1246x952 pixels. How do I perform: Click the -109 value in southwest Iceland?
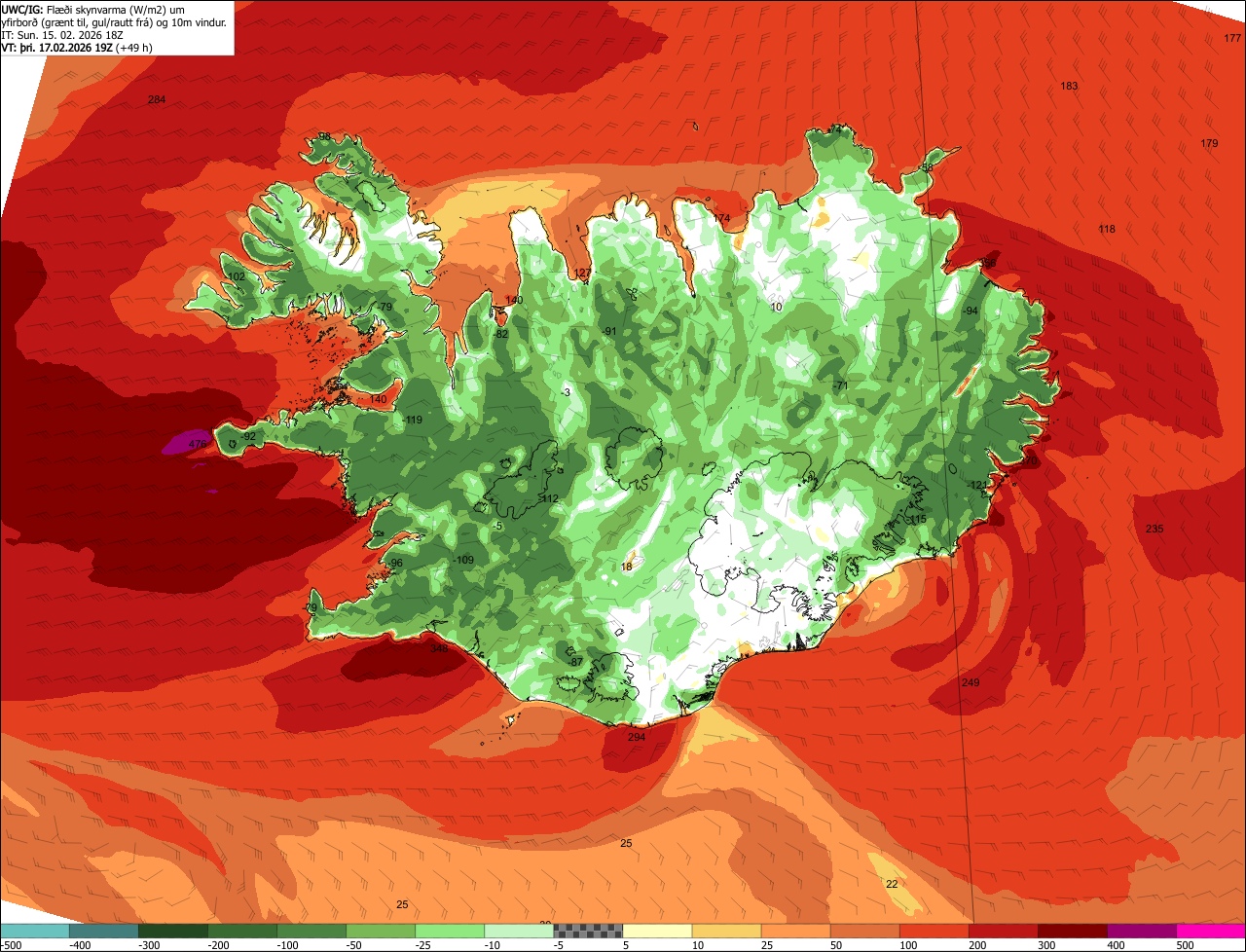[x=463, y=560]
